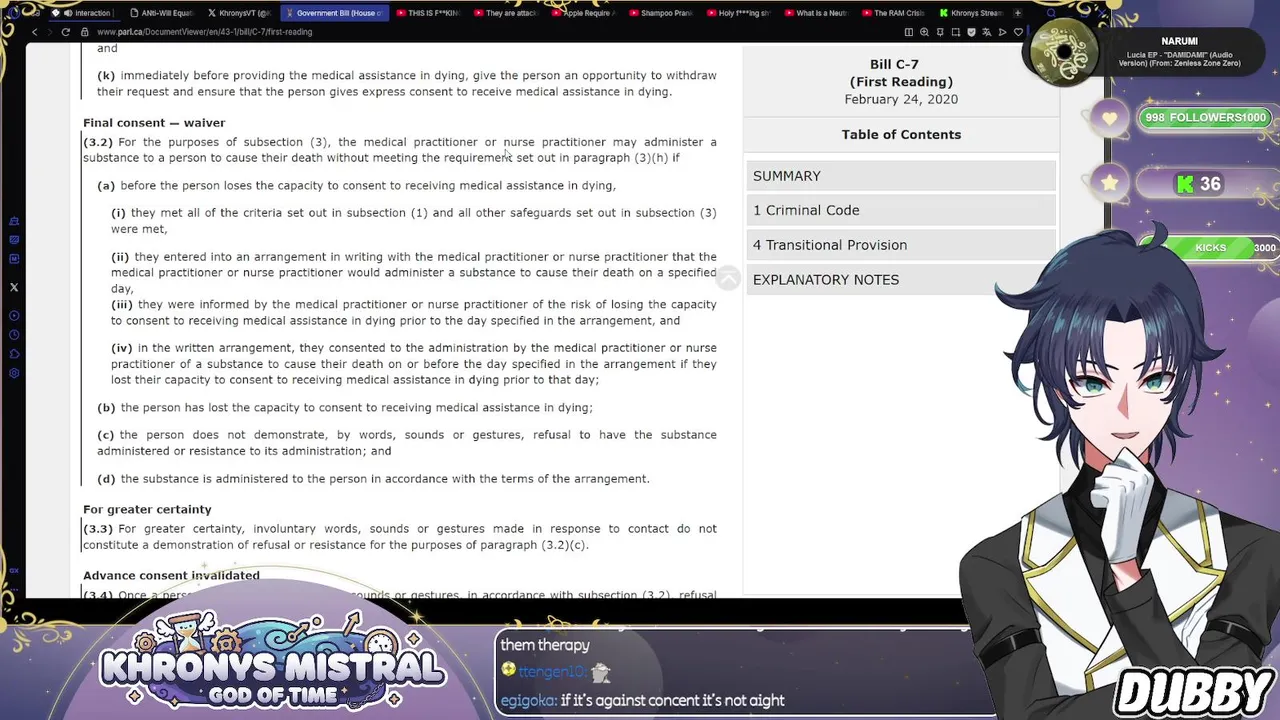Switch to the ANti-Will Equat tab
Screen dimensions: 1280x720
[x=162, y=13]
